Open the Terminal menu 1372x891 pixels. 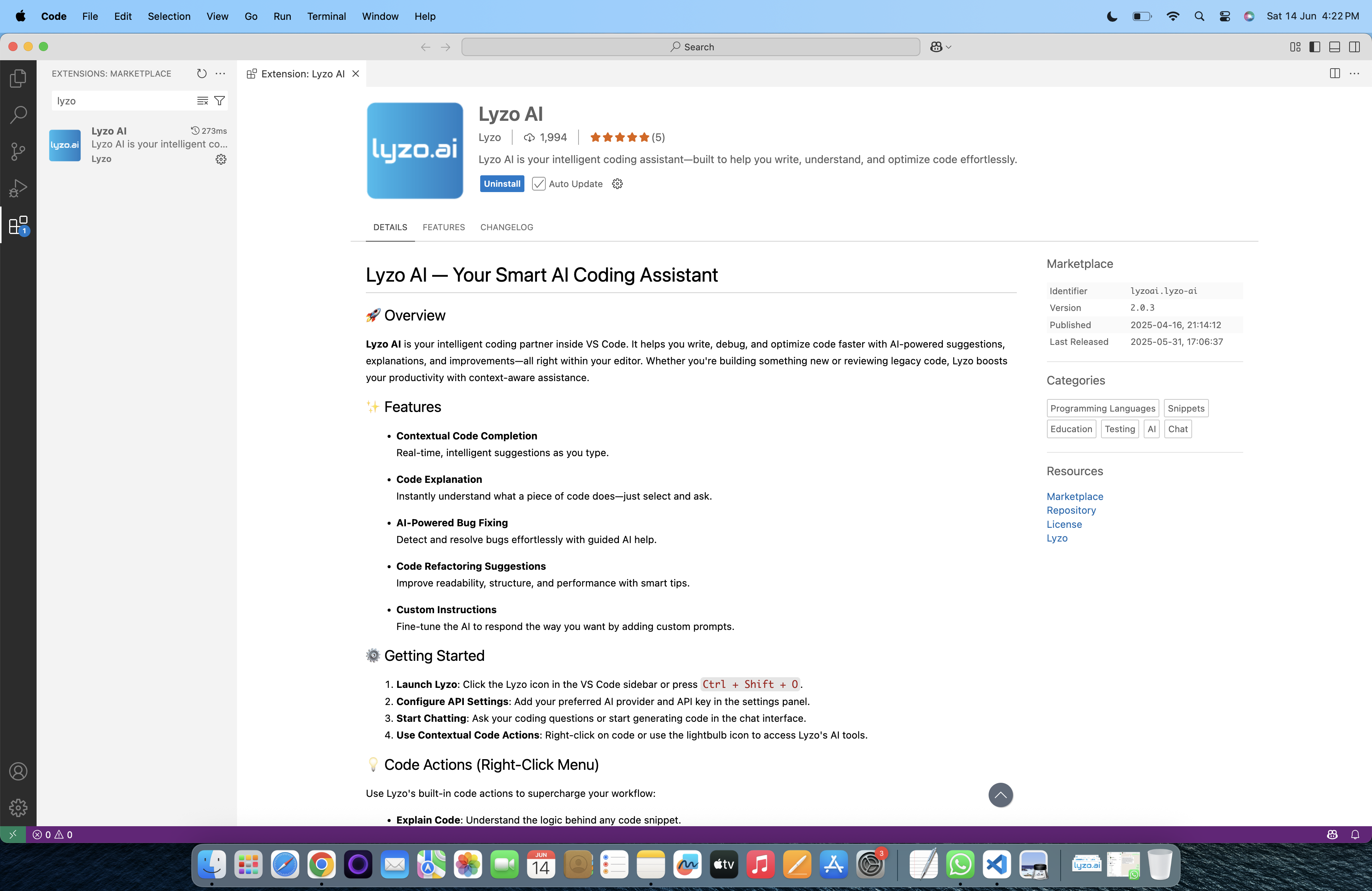coord(326,16)
